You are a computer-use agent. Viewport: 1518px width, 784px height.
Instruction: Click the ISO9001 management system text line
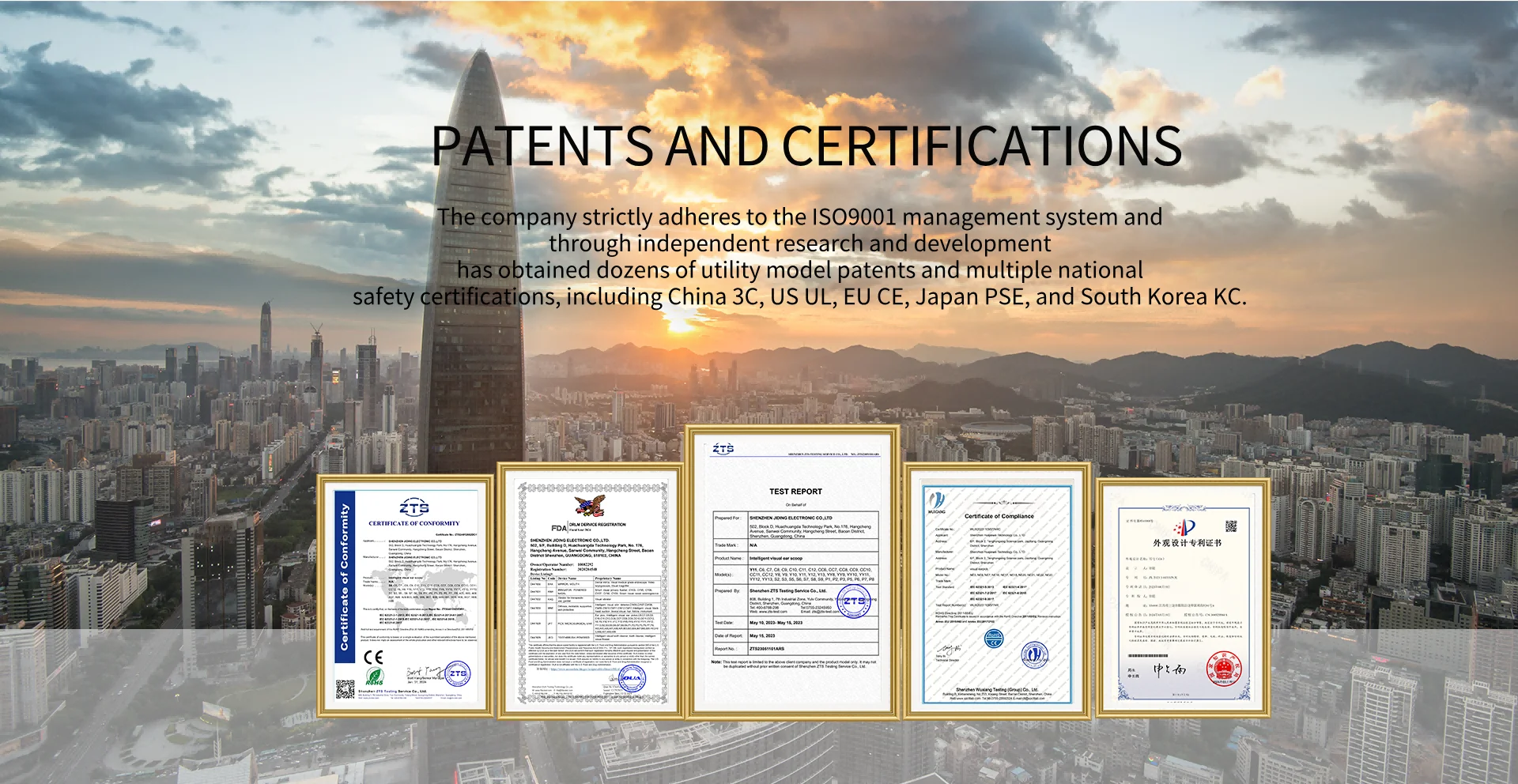tap(799, 217)
